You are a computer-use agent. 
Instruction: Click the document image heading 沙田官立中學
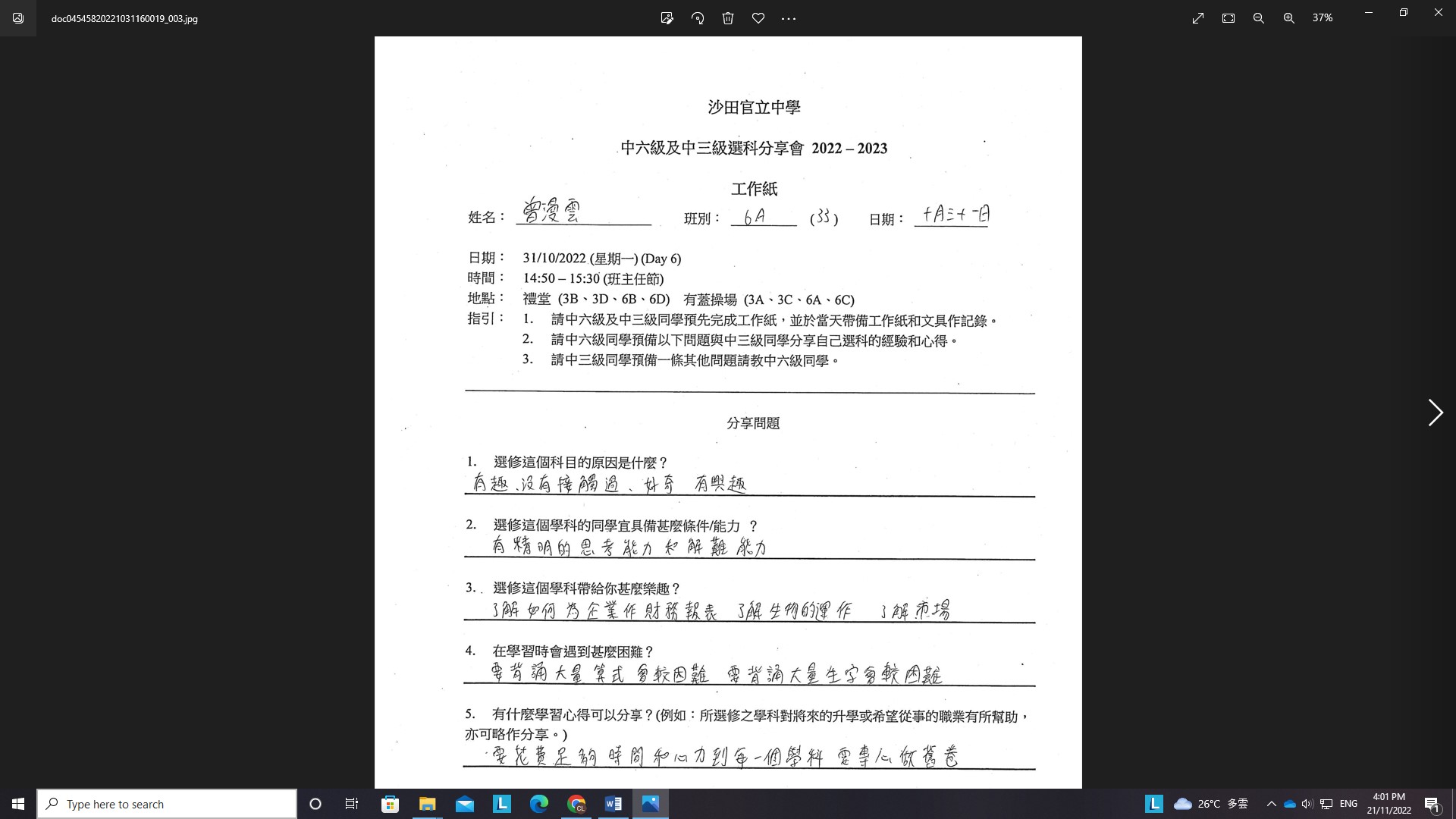tap(754, 108)
